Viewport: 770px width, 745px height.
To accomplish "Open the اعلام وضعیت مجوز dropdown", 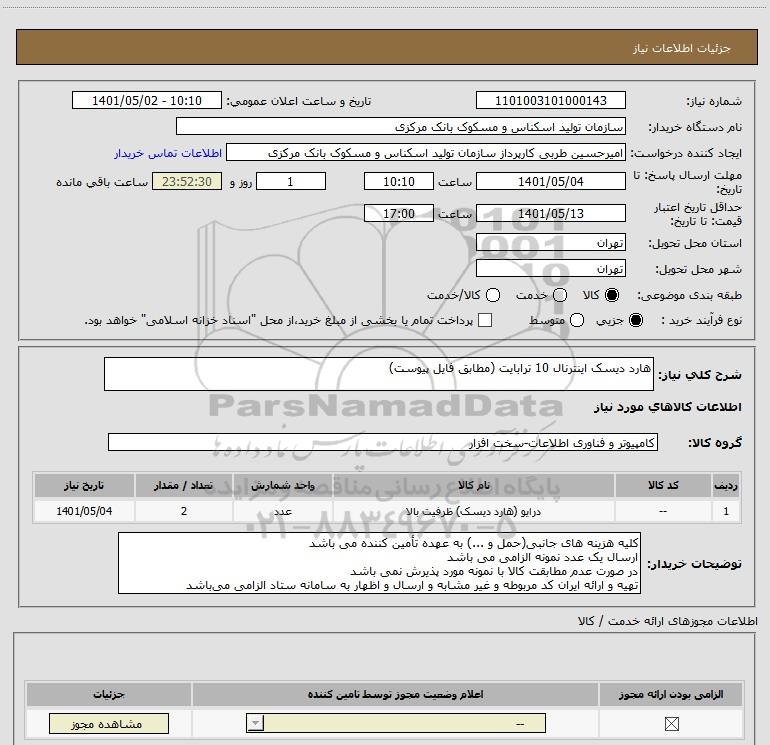I will pos(395,723).
